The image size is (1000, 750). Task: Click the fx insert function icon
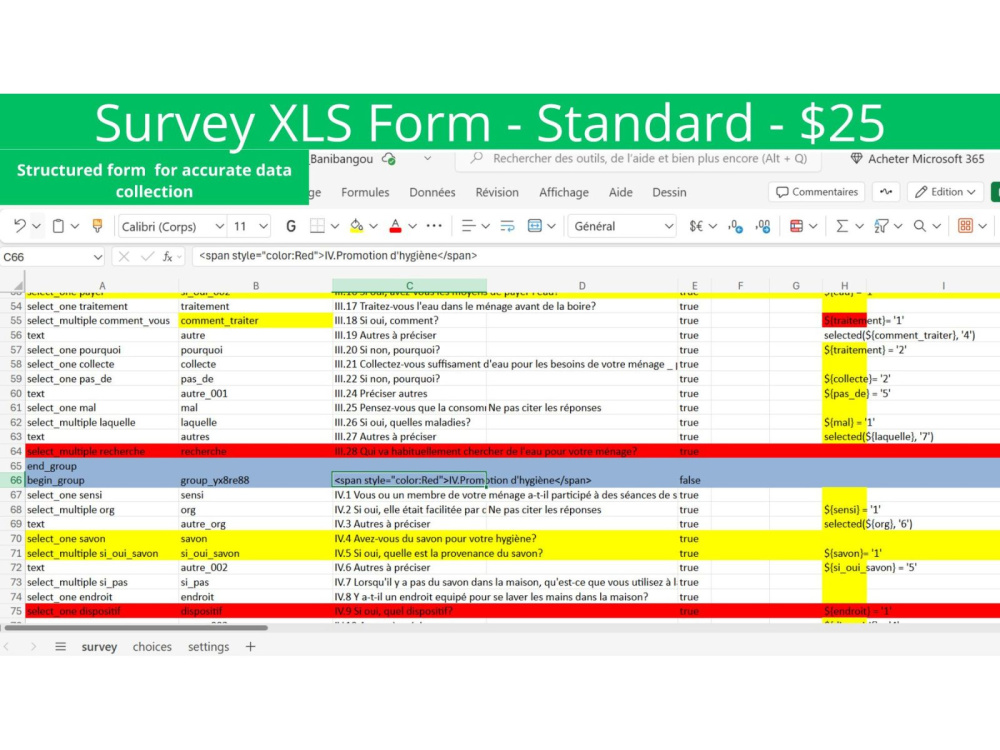(x=168, y=256)
